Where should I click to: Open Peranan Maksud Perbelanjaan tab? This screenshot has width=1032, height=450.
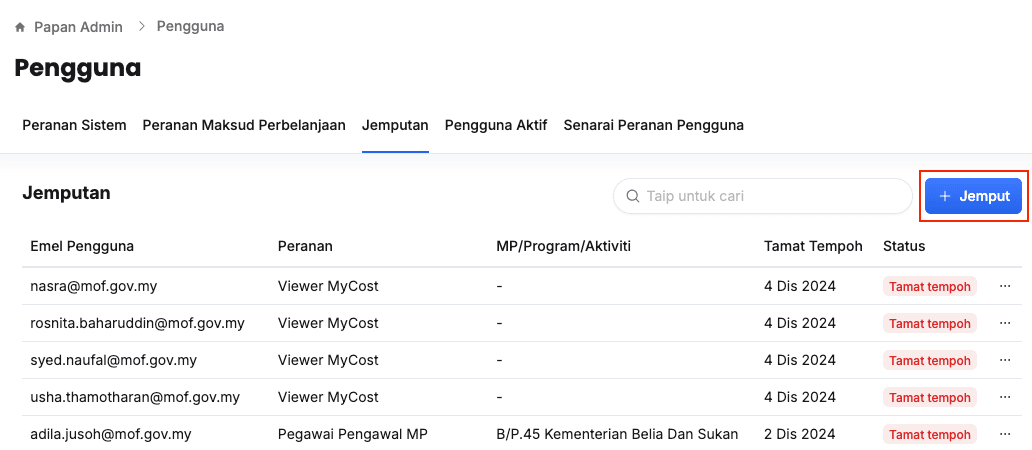pos(244,125)
